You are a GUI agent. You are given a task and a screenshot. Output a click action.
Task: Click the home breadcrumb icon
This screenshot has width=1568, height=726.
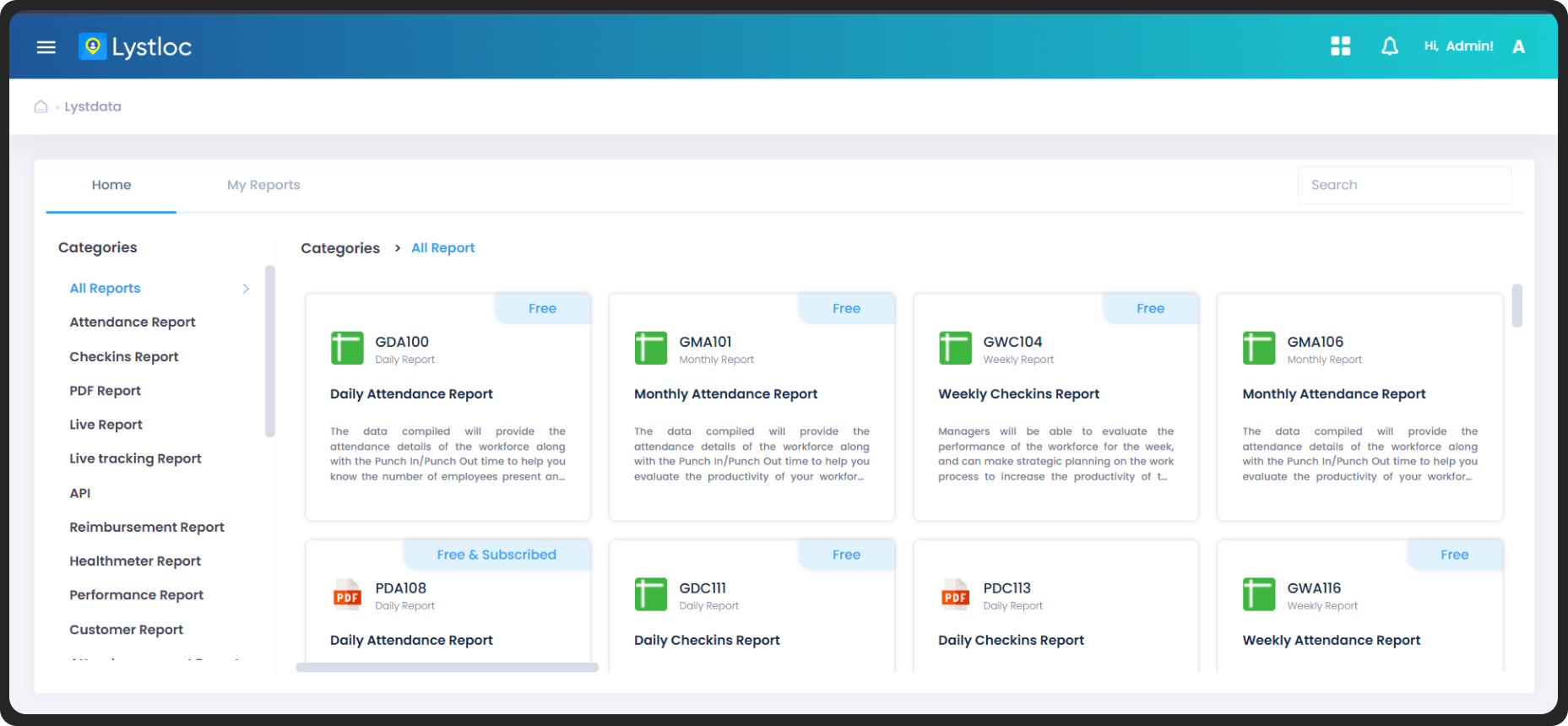pyautogui.click(x=41, y=106)
